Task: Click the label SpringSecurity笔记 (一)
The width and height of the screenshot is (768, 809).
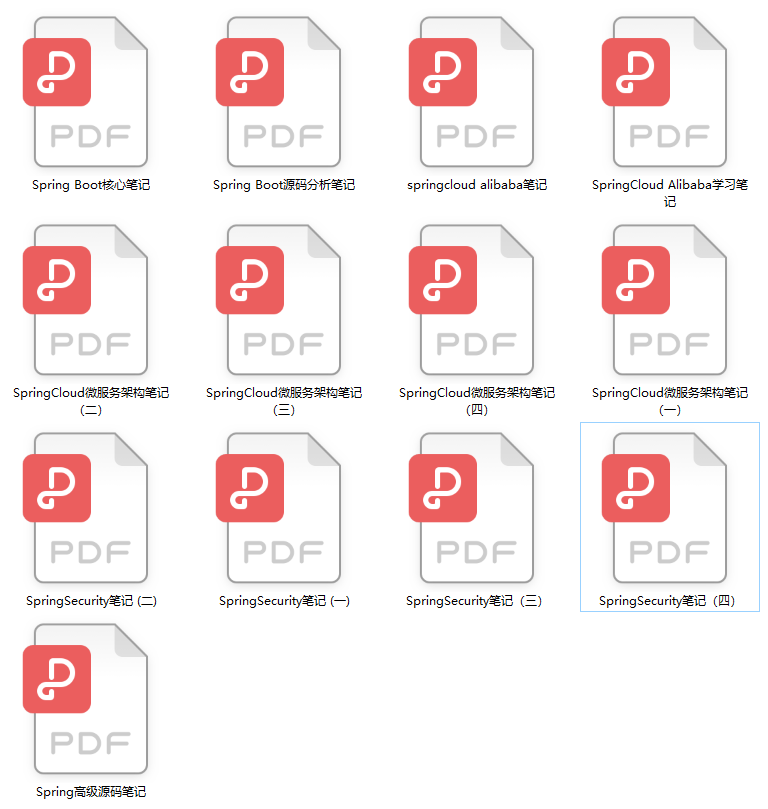Action: coord(284,601)
